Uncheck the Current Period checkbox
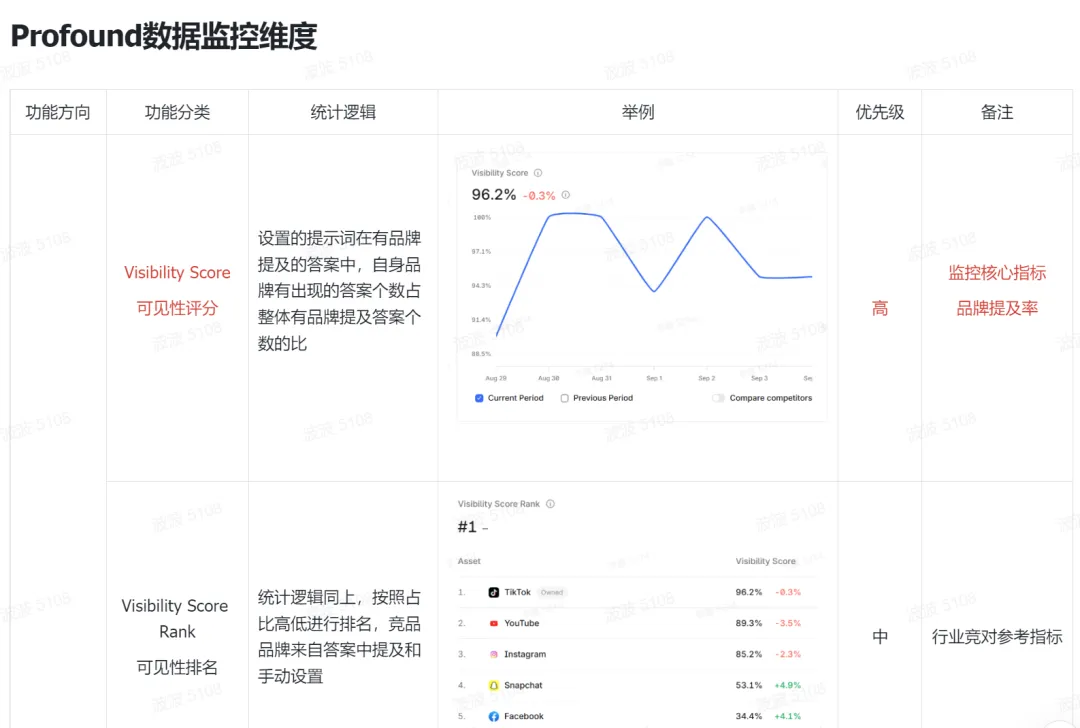The image size is (1080, 728). (x=479, y=398)
